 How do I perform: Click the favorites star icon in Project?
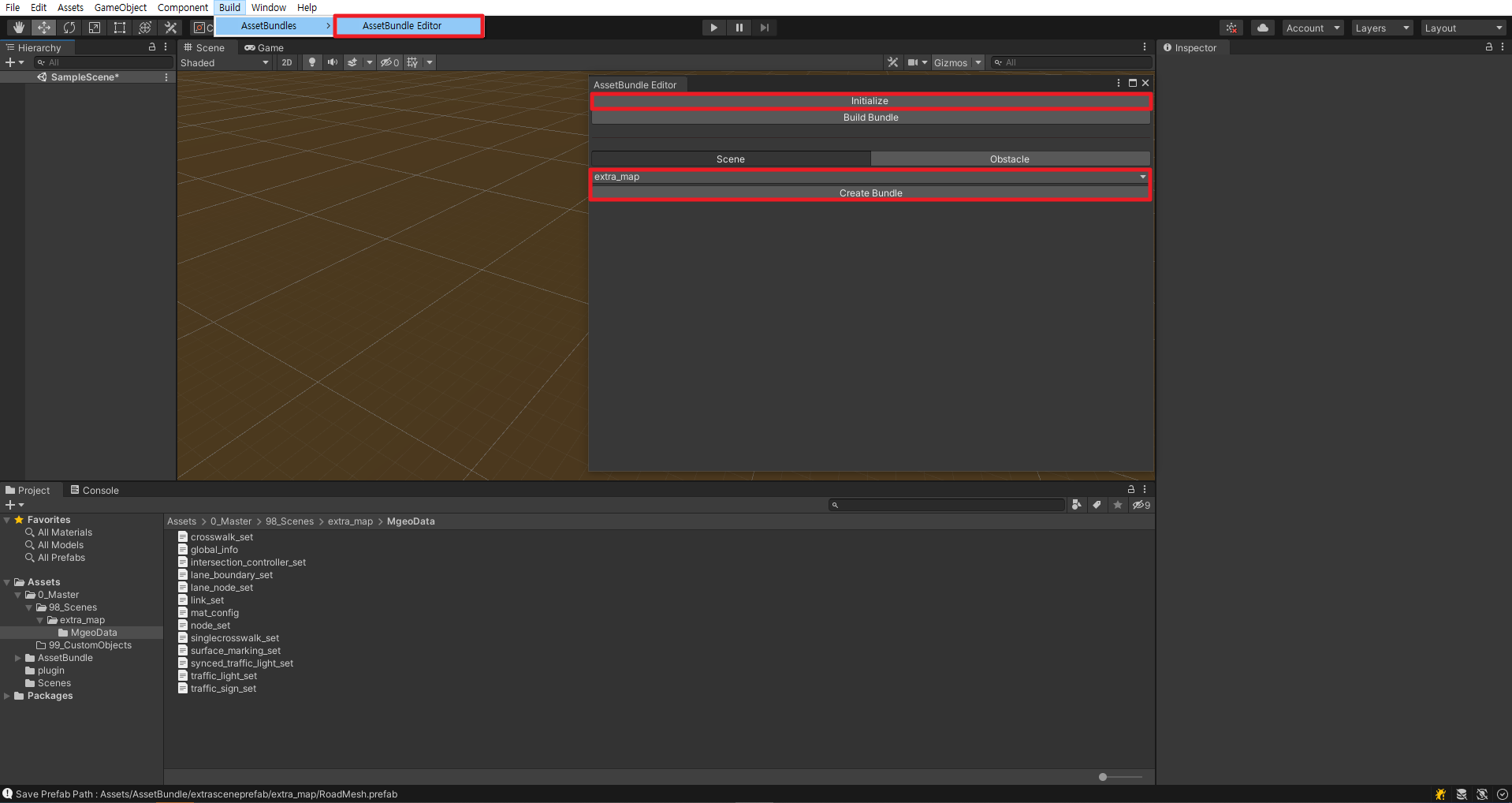coord(1118,505)
